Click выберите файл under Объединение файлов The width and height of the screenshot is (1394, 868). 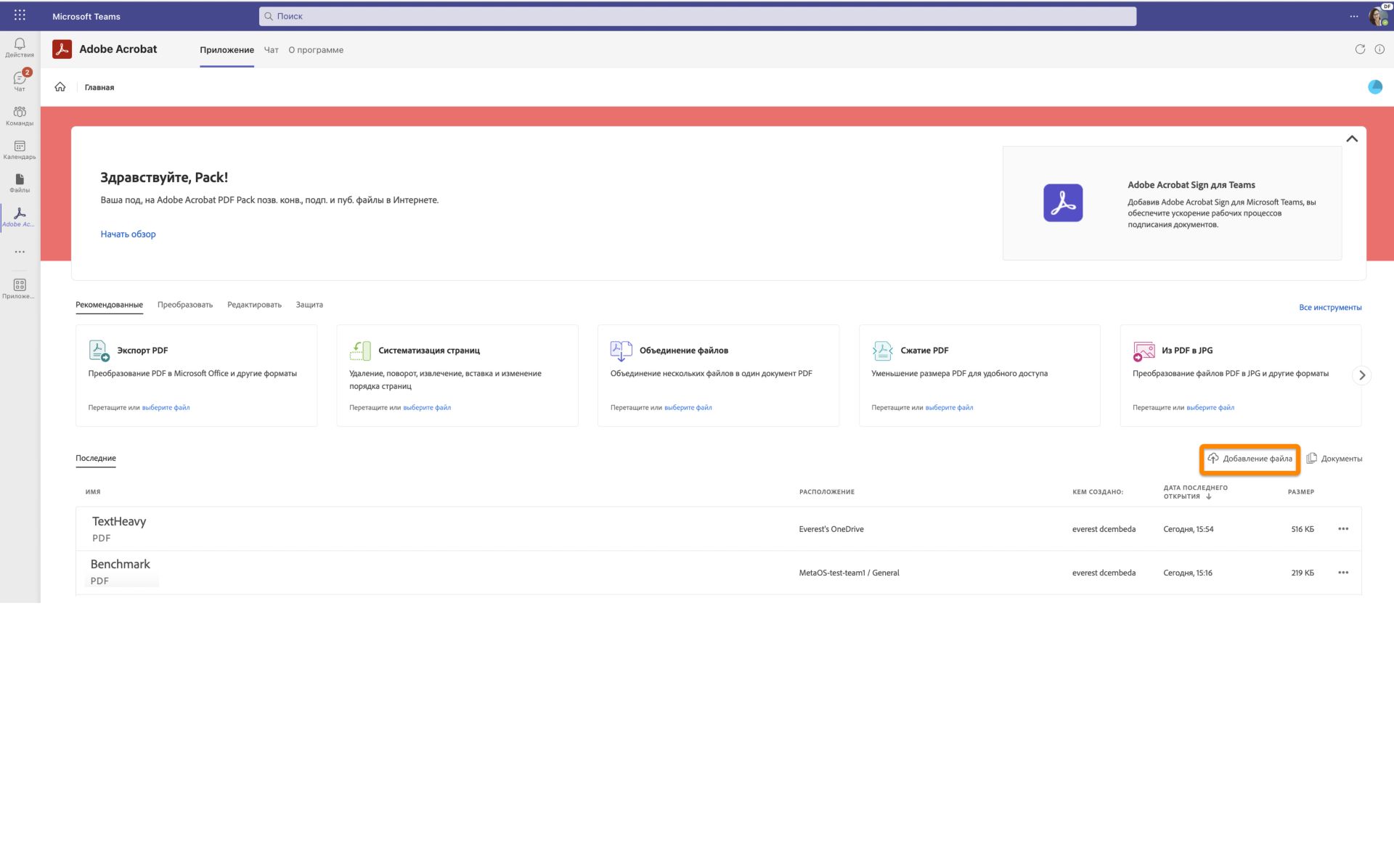pyautogui.click(x=688, y=408)
